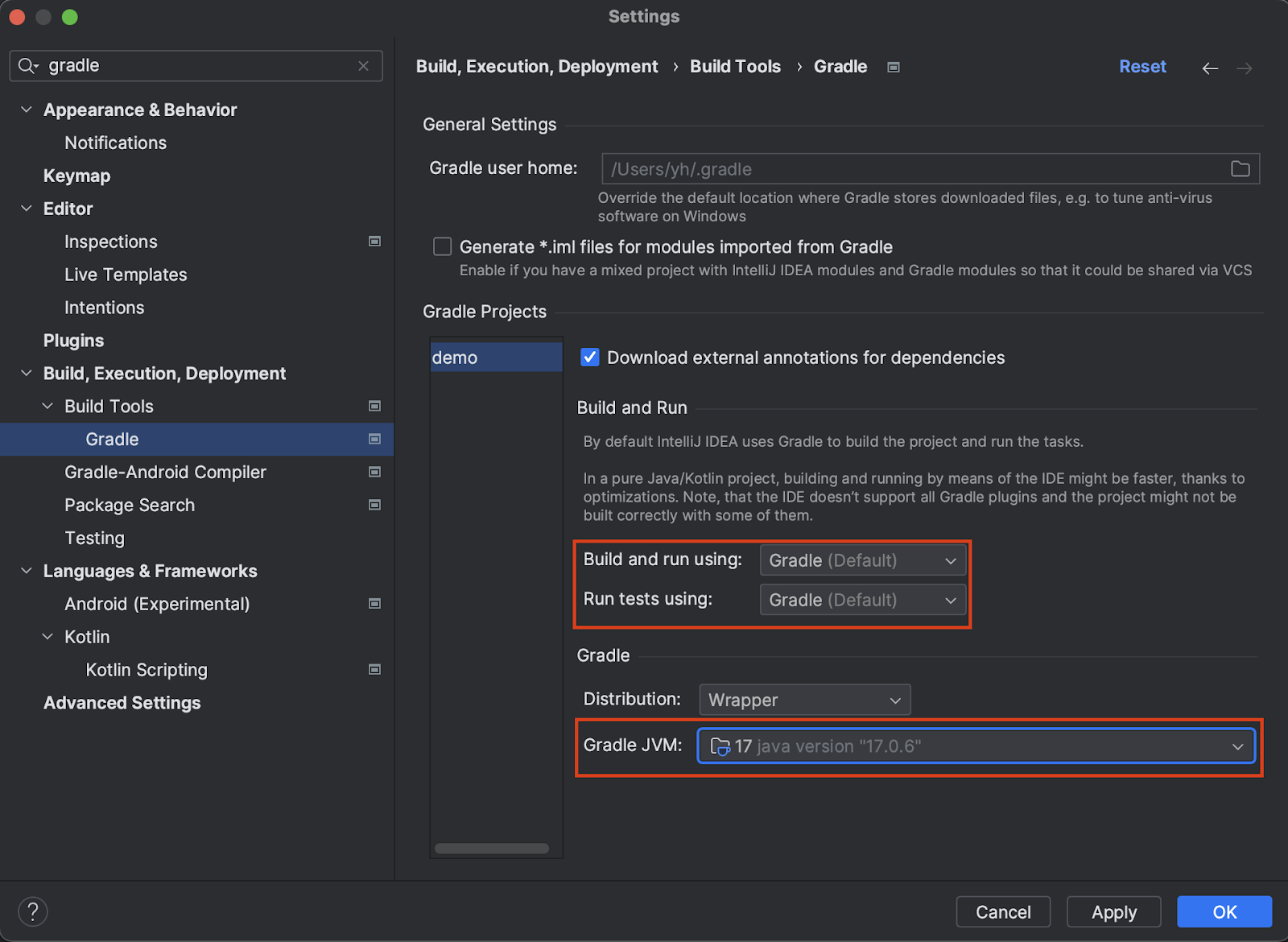Viewport: 1288px width, 942px height.
Task: Open Android (Experimental) settings
Action: pos(157,604)
